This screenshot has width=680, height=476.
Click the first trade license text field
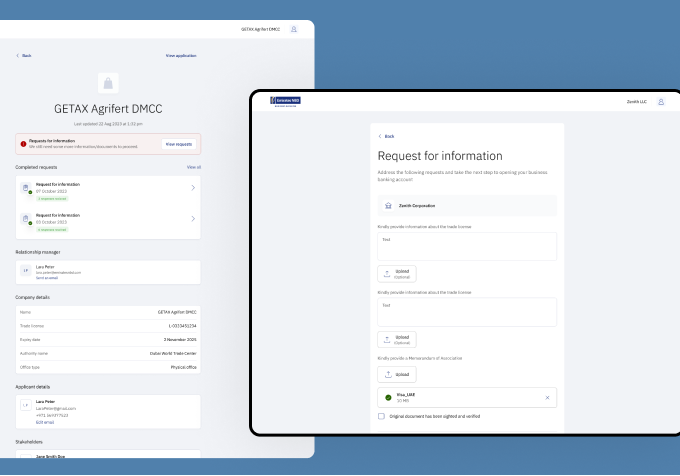point(466,247)
